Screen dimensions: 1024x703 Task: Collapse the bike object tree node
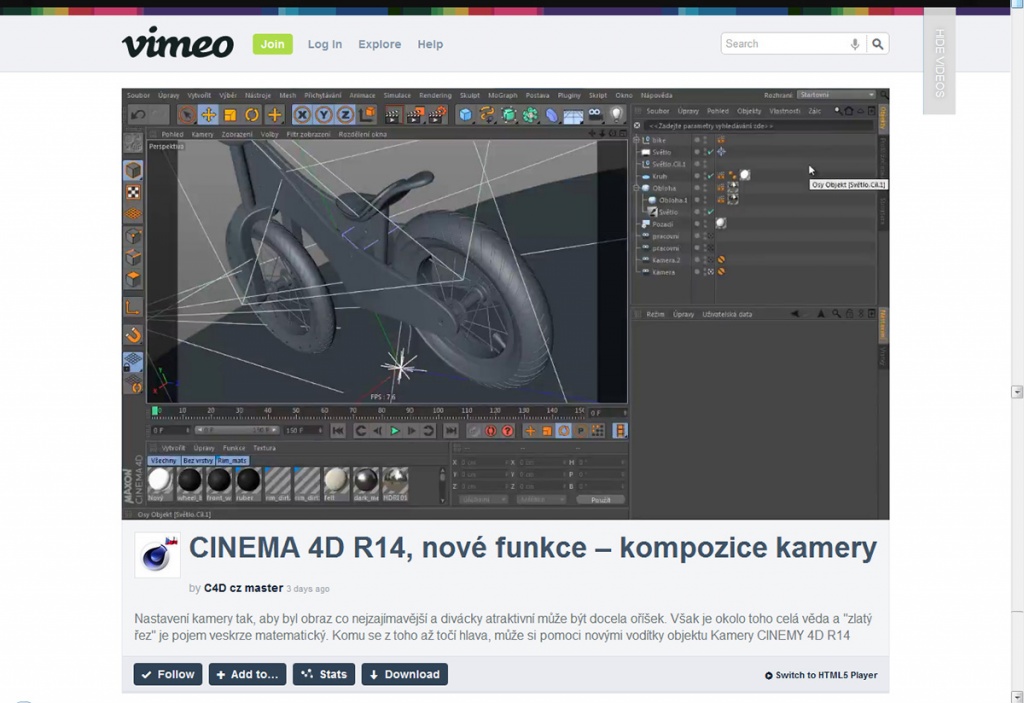pyautogui.click(x=637, y=140)
